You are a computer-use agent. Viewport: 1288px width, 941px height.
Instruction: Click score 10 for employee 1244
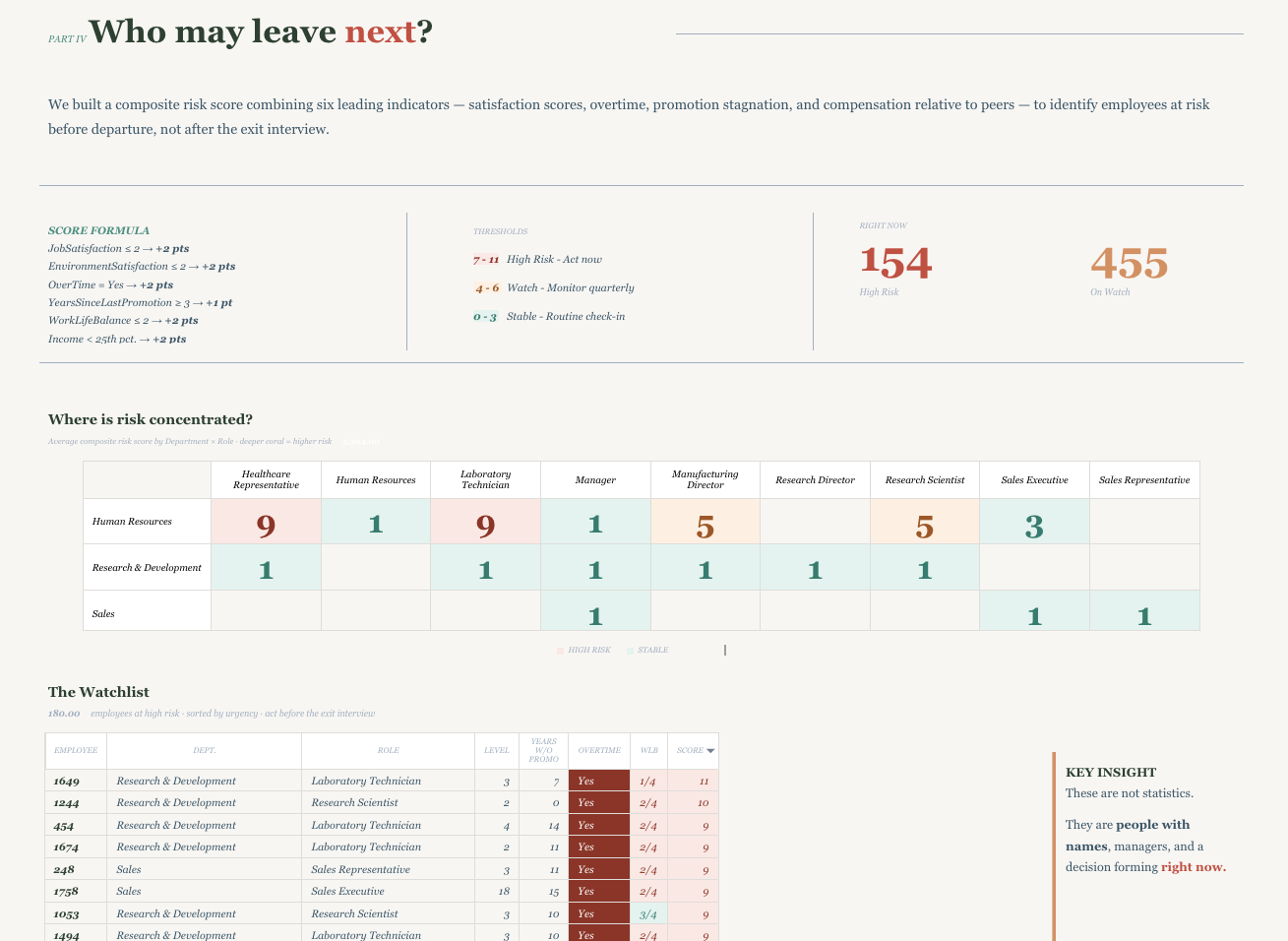(x=694, y=803)
